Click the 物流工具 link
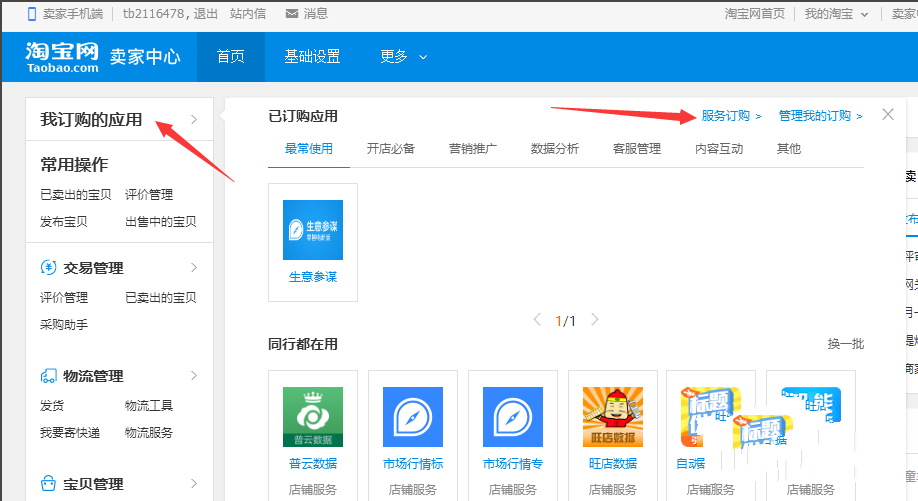The height and width of the screenshot is (501, 918). coord(149,405)
